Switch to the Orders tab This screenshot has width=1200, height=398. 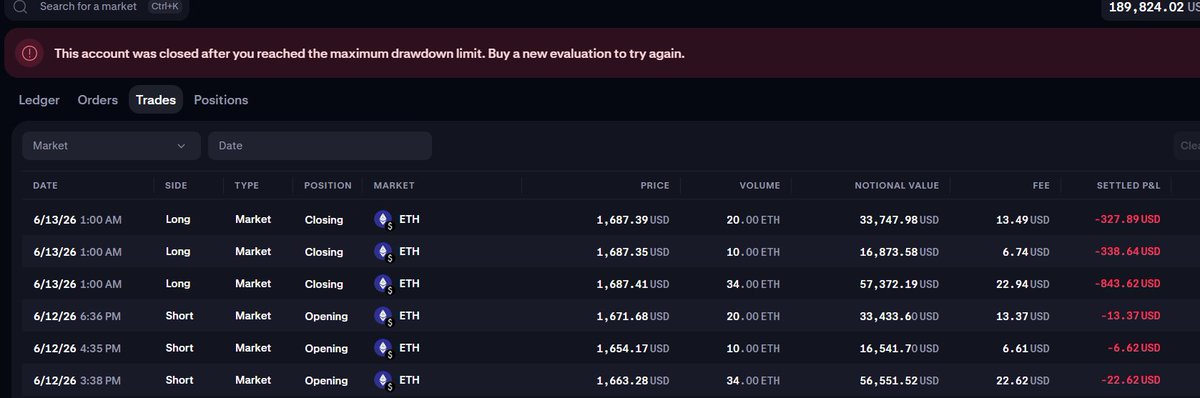point(98,100)
